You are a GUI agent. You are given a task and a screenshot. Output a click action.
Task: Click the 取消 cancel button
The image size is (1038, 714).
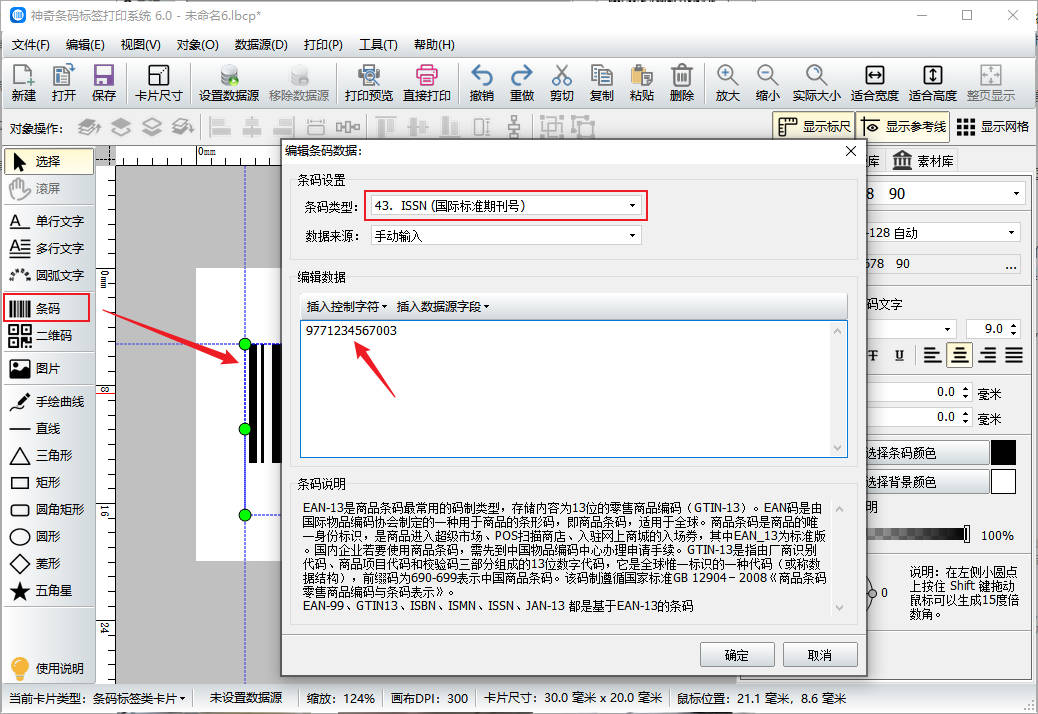(820, 655)
